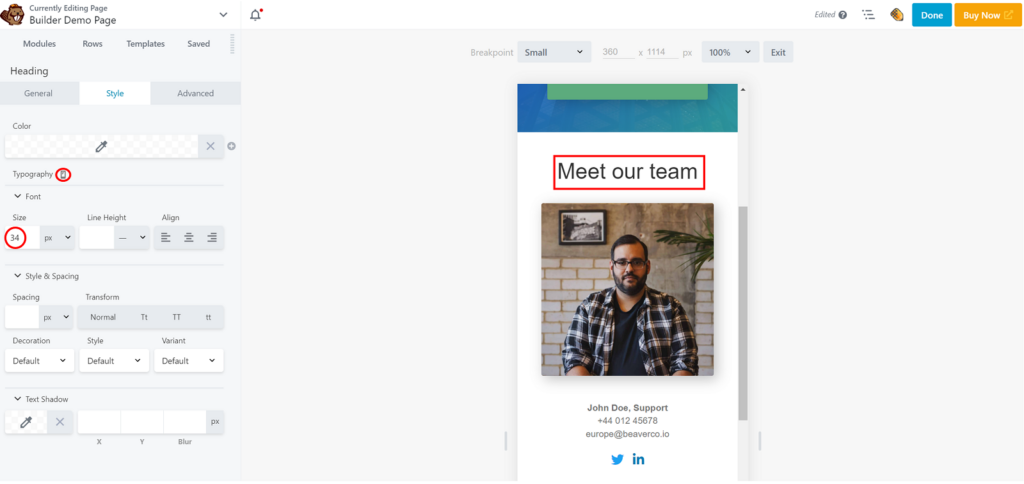Click the heading color swatch field
Viewport: 1024px width, 484px height.
click(x=101, y=146)
